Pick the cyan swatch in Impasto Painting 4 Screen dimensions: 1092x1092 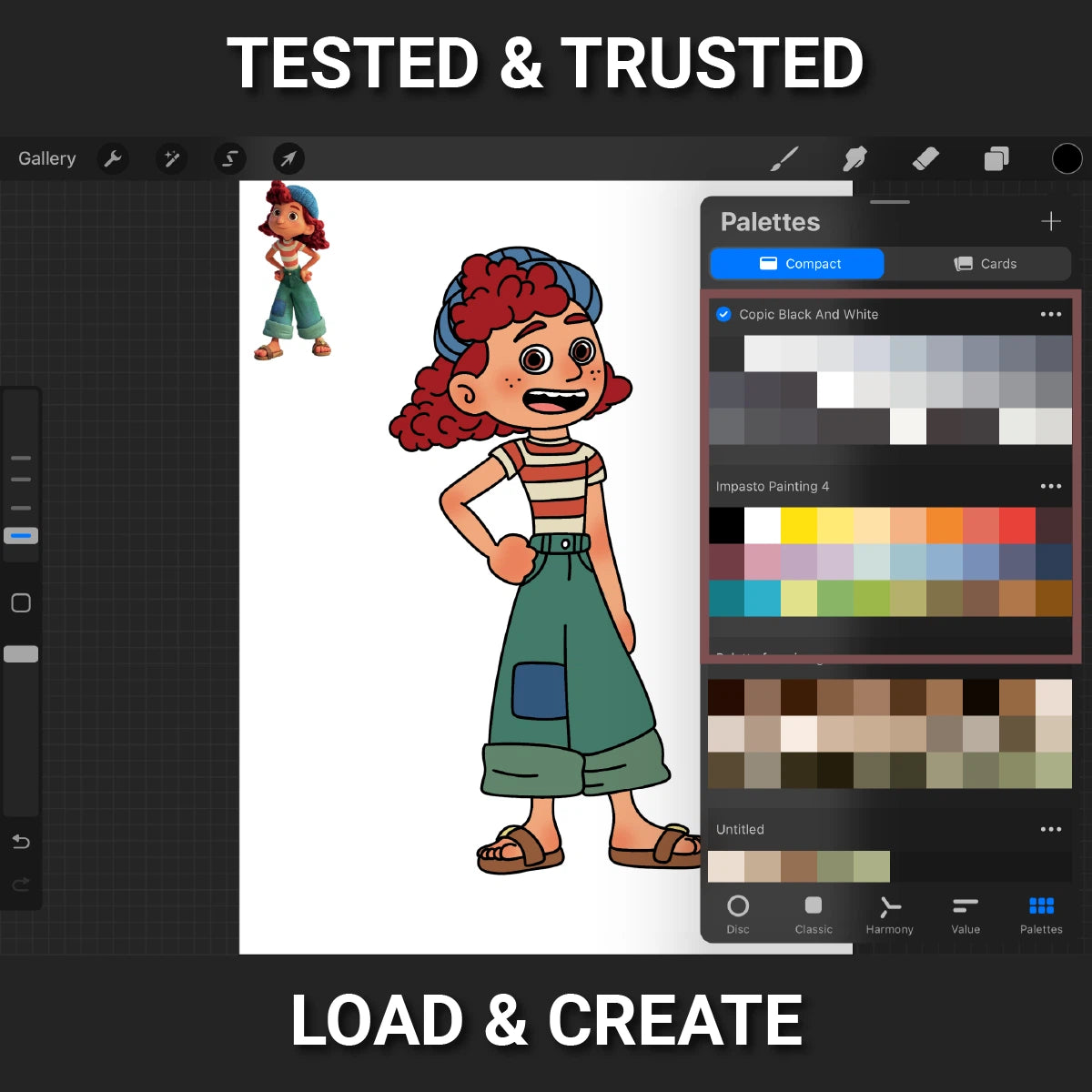(x=763, y=598)
